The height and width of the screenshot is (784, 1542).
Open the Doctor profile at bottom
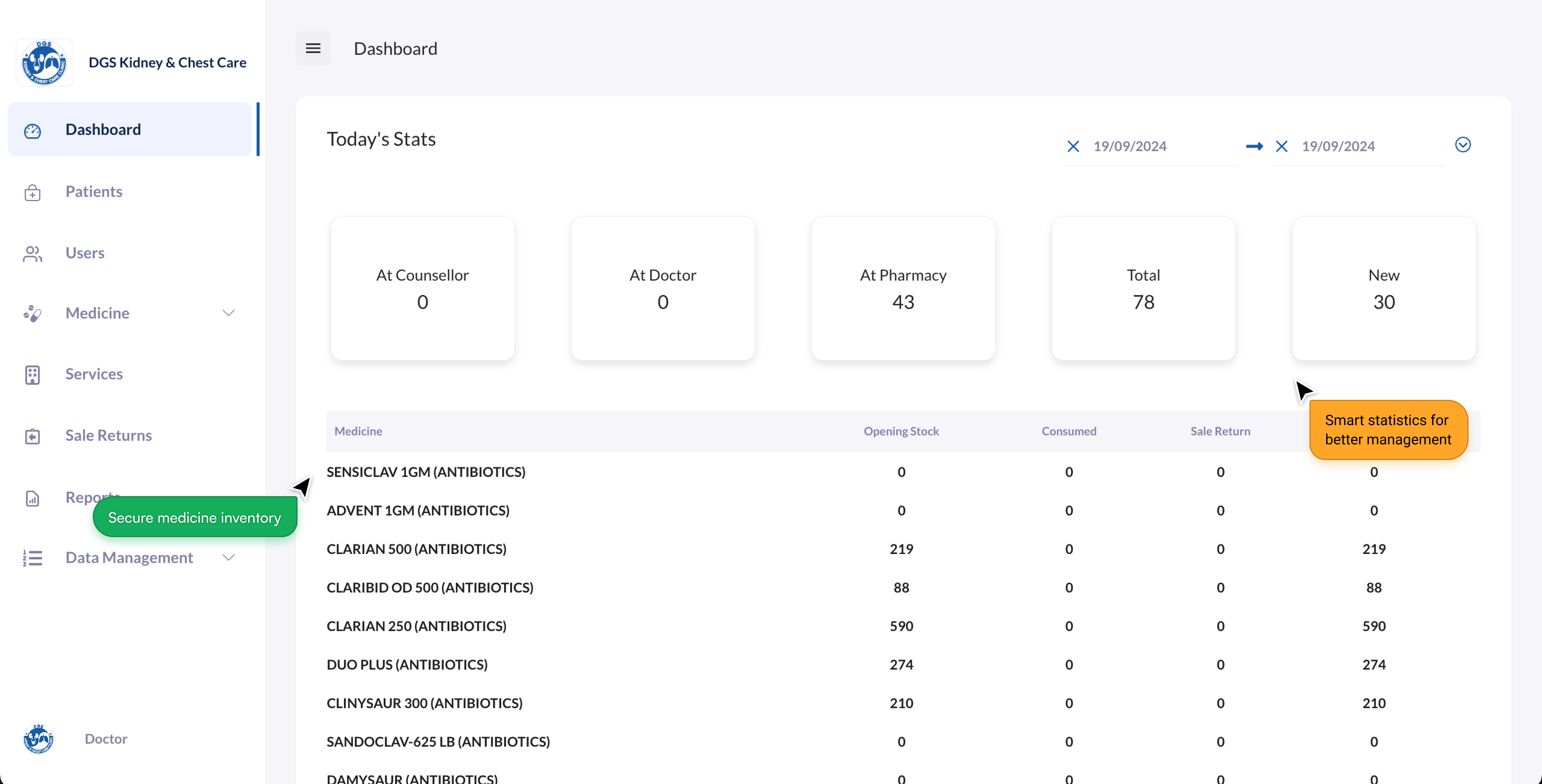point(105,739)
